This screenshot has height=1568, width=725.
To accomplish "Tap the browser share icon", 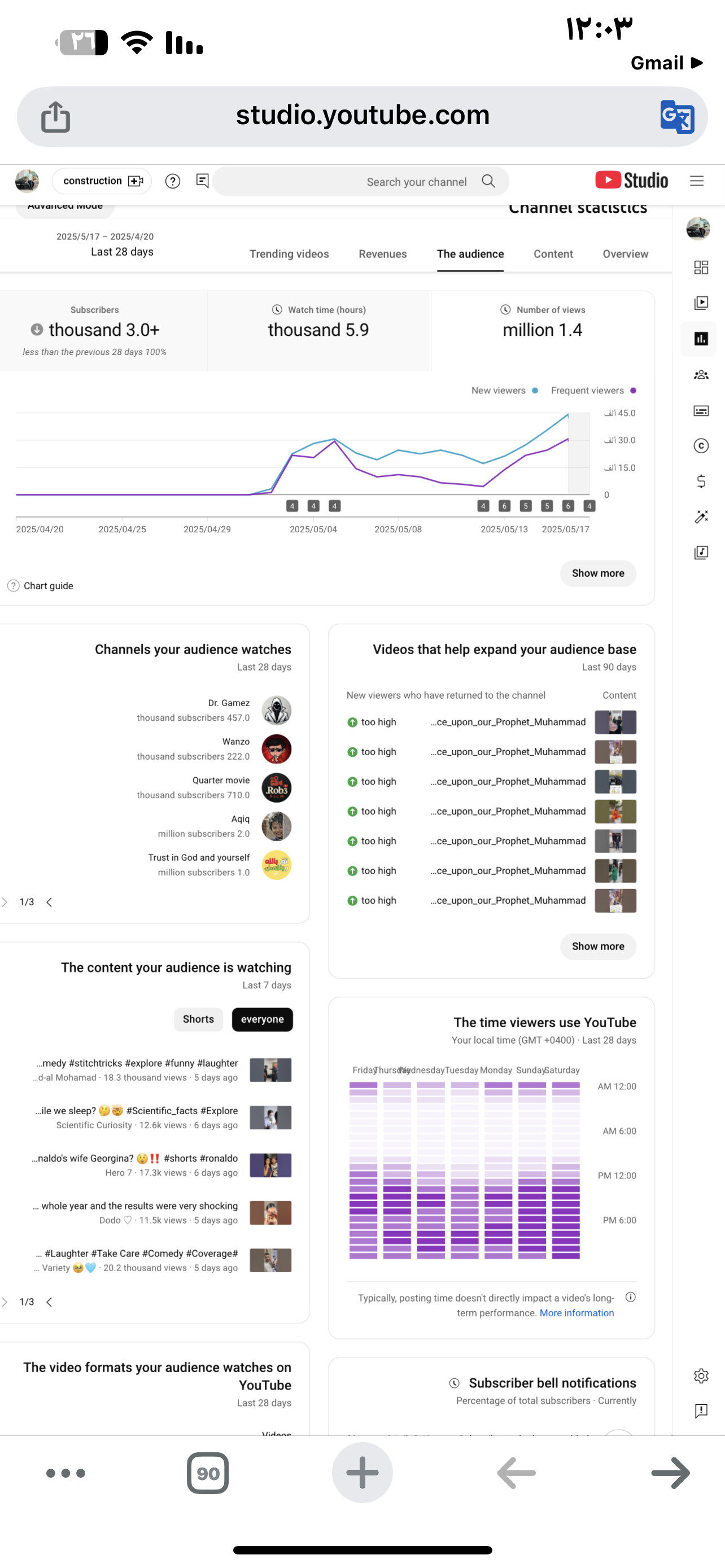I will pos(55,116).
